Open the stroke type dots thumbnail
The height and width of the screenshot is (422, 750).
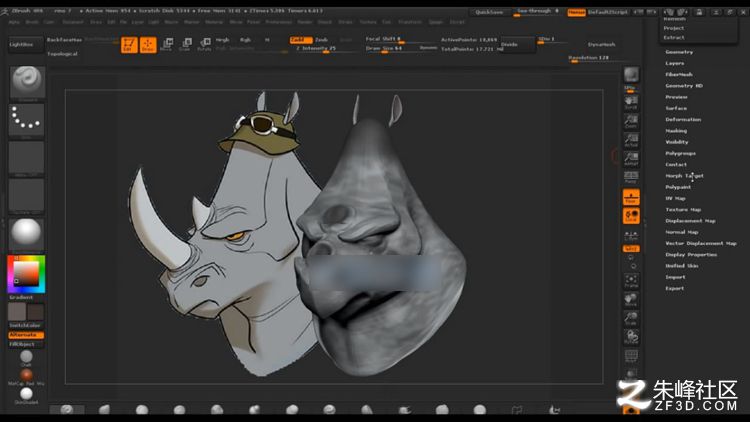(x=26, y=120)
